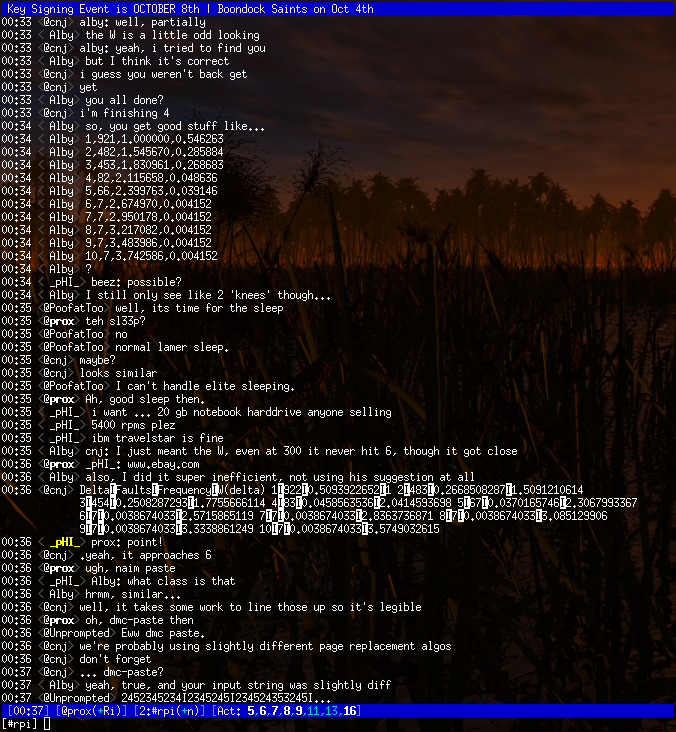
Task: Click message 'also, I did it super inefficient'
Action: [280, 478]
